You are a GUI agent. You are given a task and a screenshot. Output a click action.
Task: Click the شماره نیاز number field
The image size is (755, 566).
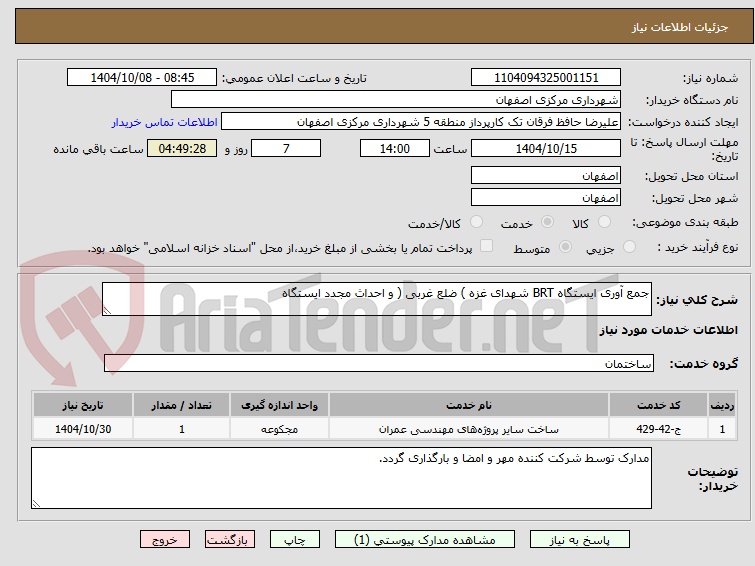click(546, 78)
